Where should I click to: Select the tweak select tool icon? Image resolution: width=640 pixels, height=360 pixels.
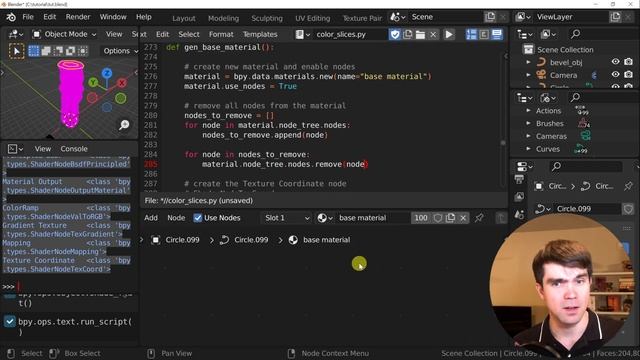tap(16, 51)
